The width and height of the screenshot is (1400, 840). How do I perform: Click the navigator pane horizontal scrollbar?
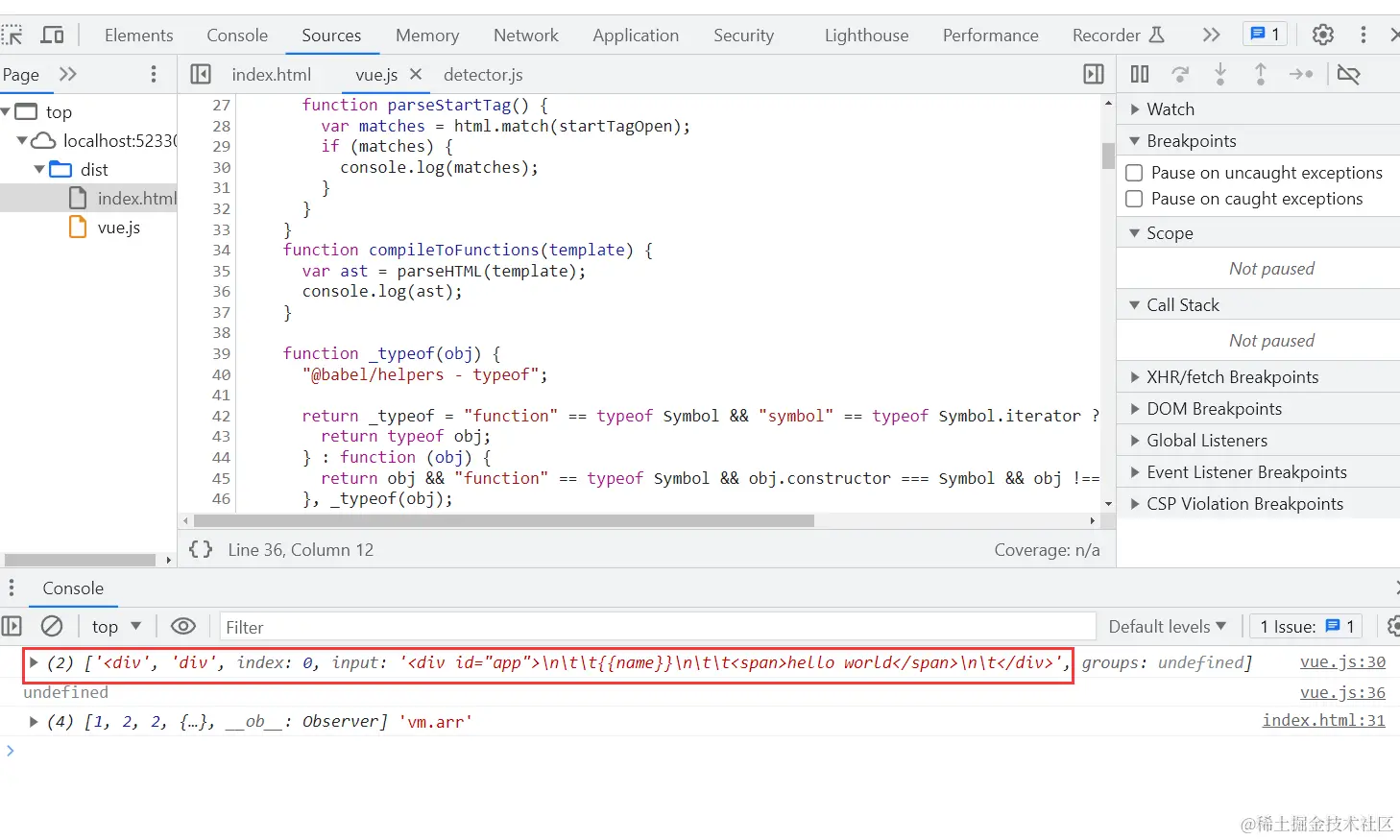[x=80, y=560]
